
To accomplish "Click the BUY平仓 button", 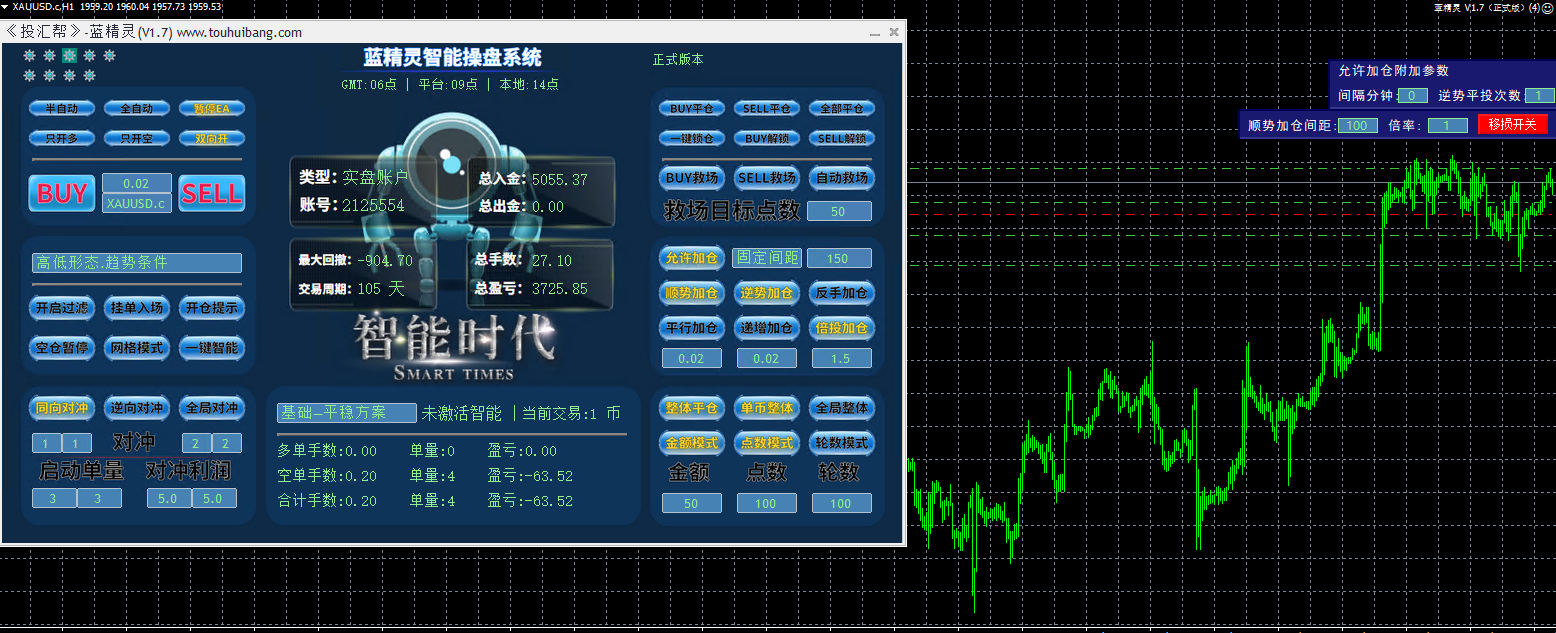I will point(692,108).
